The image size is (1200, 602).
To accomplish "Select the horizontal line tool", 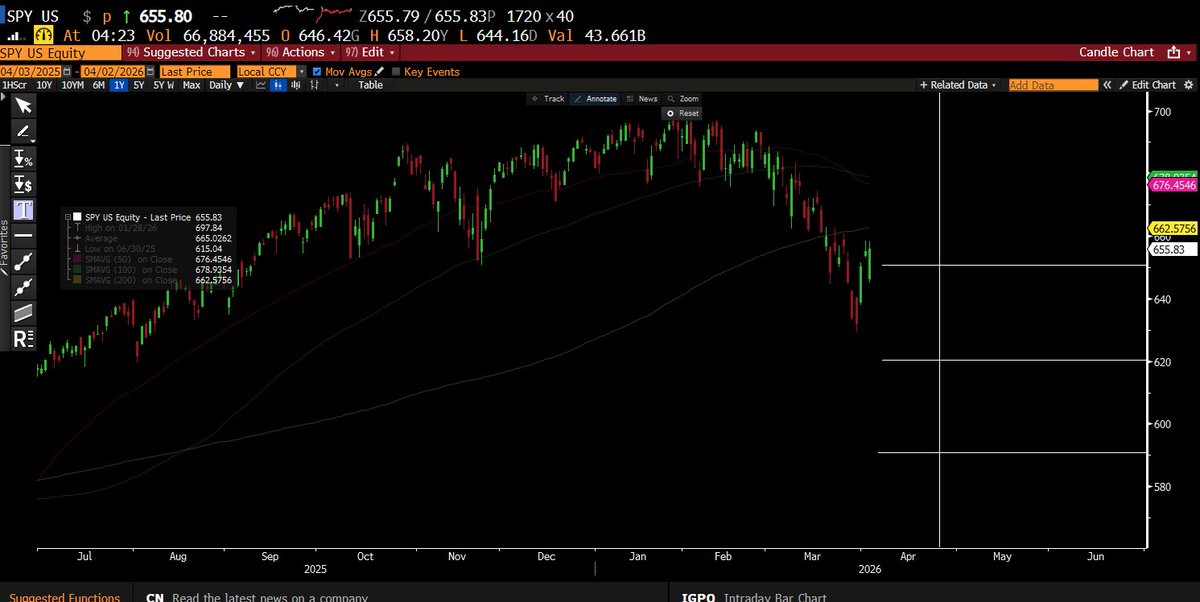I will pos(23,235).
